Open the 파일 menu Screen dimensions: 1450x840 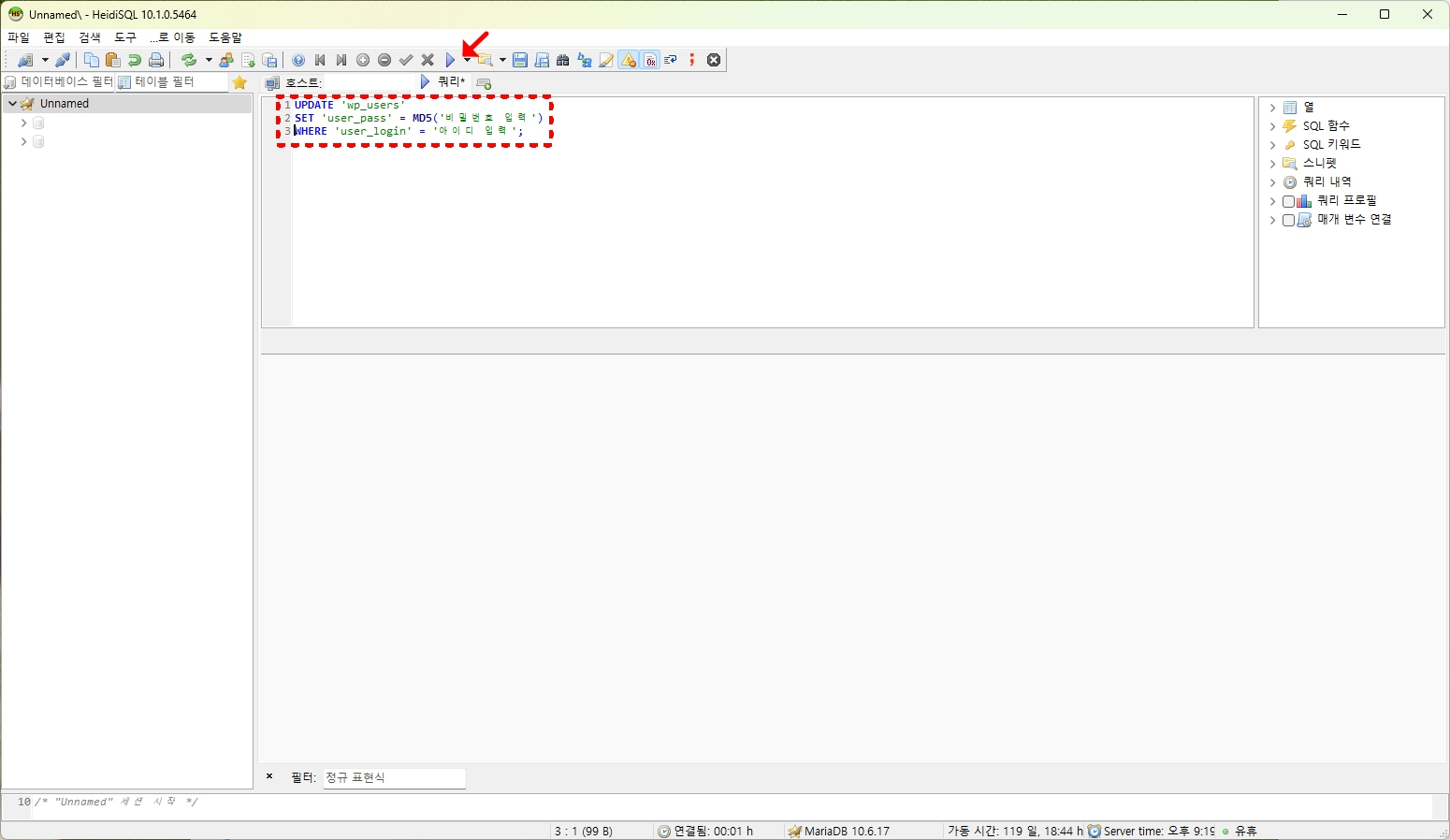pos(19,37)
